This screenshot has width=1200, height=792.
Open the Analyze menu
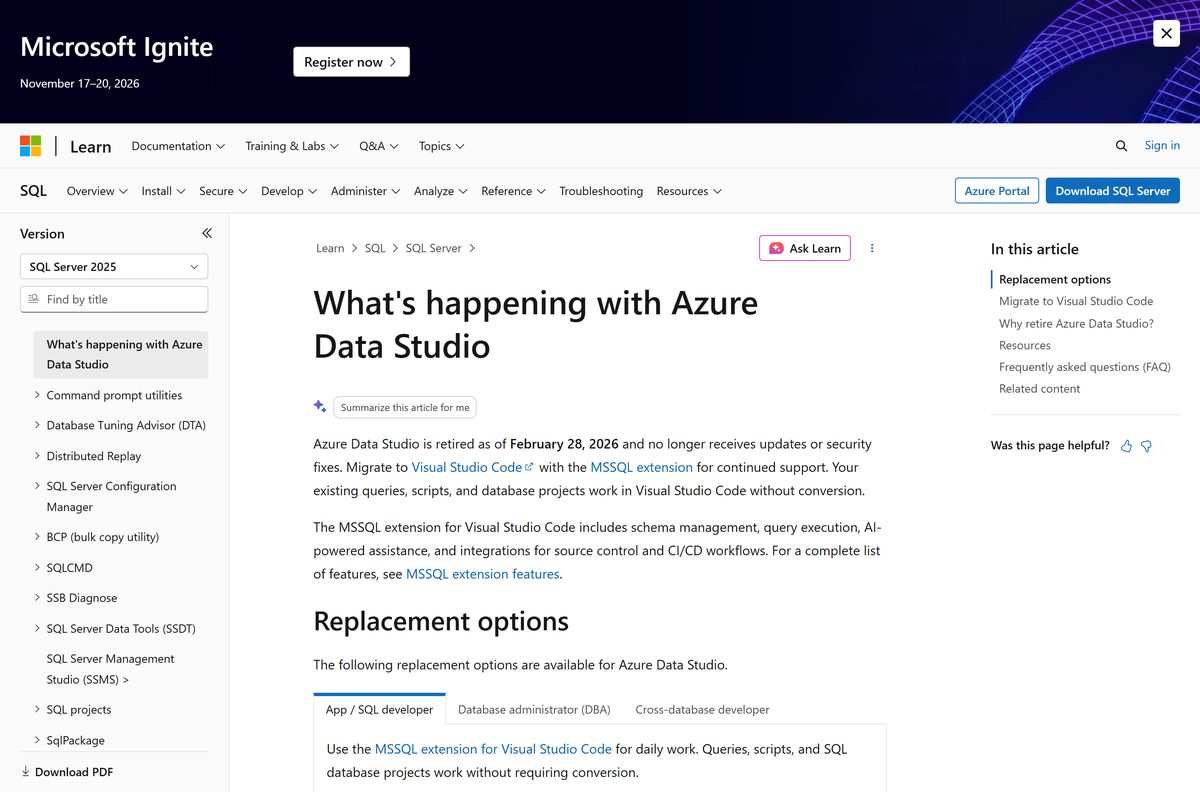[441, 191]
